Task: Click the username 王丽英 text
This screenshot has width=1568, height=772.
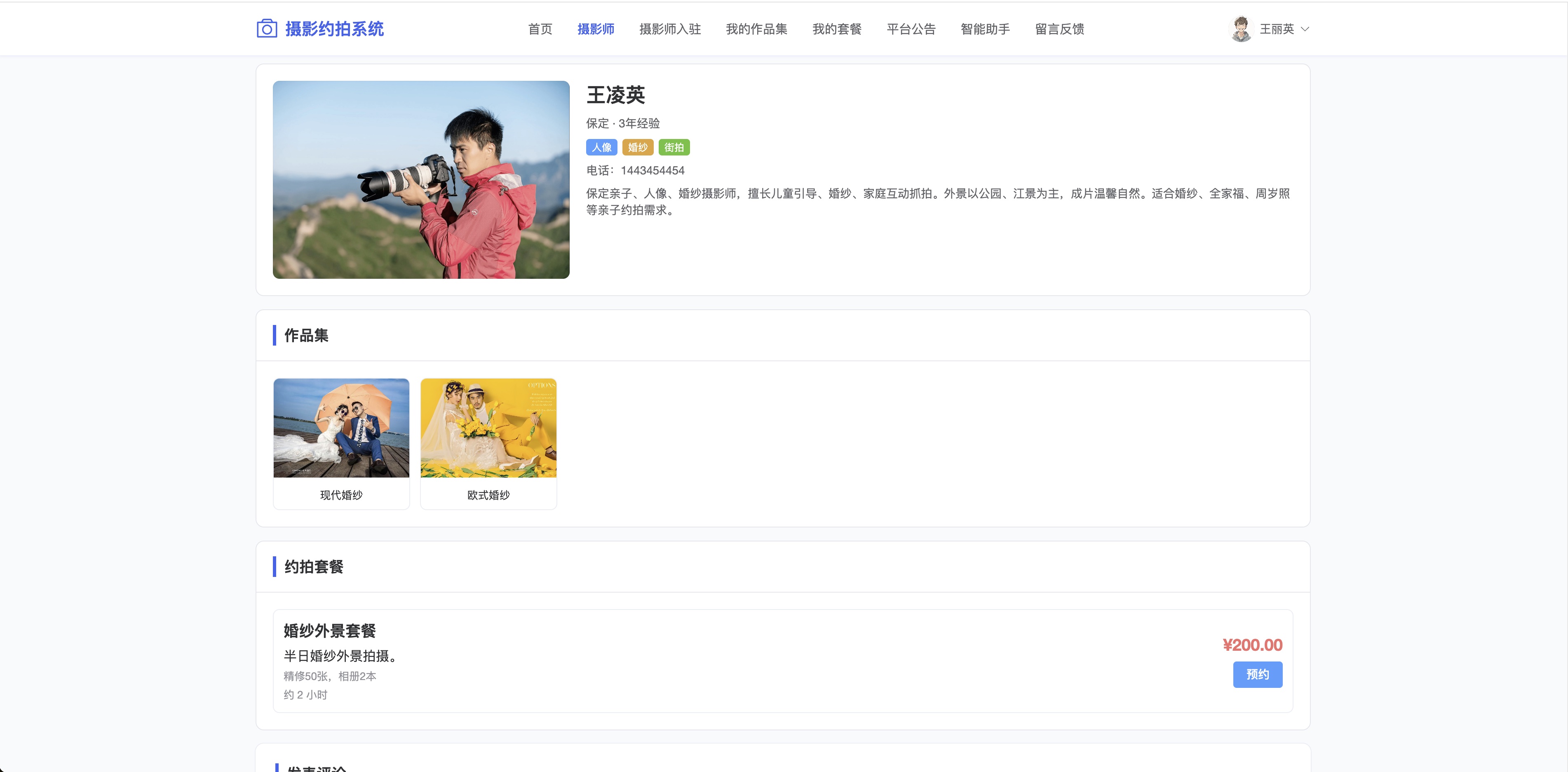Action: pyautogui.click(x=1277, y=28)
